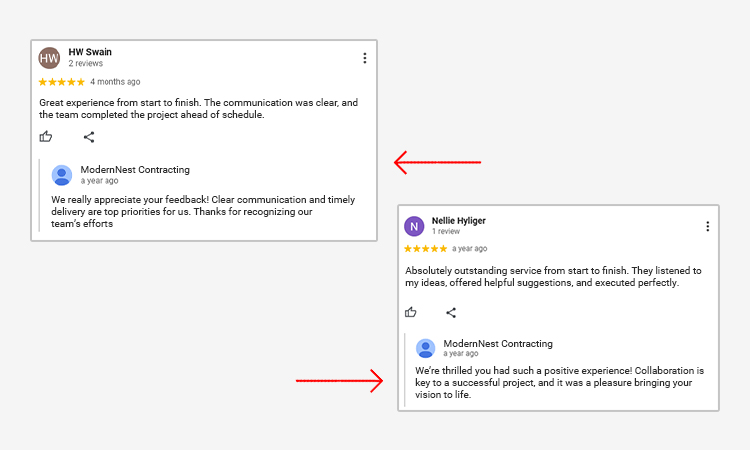Share Nellie Hyliger's review
Screen dimensions: 750x450
point(451,312)
